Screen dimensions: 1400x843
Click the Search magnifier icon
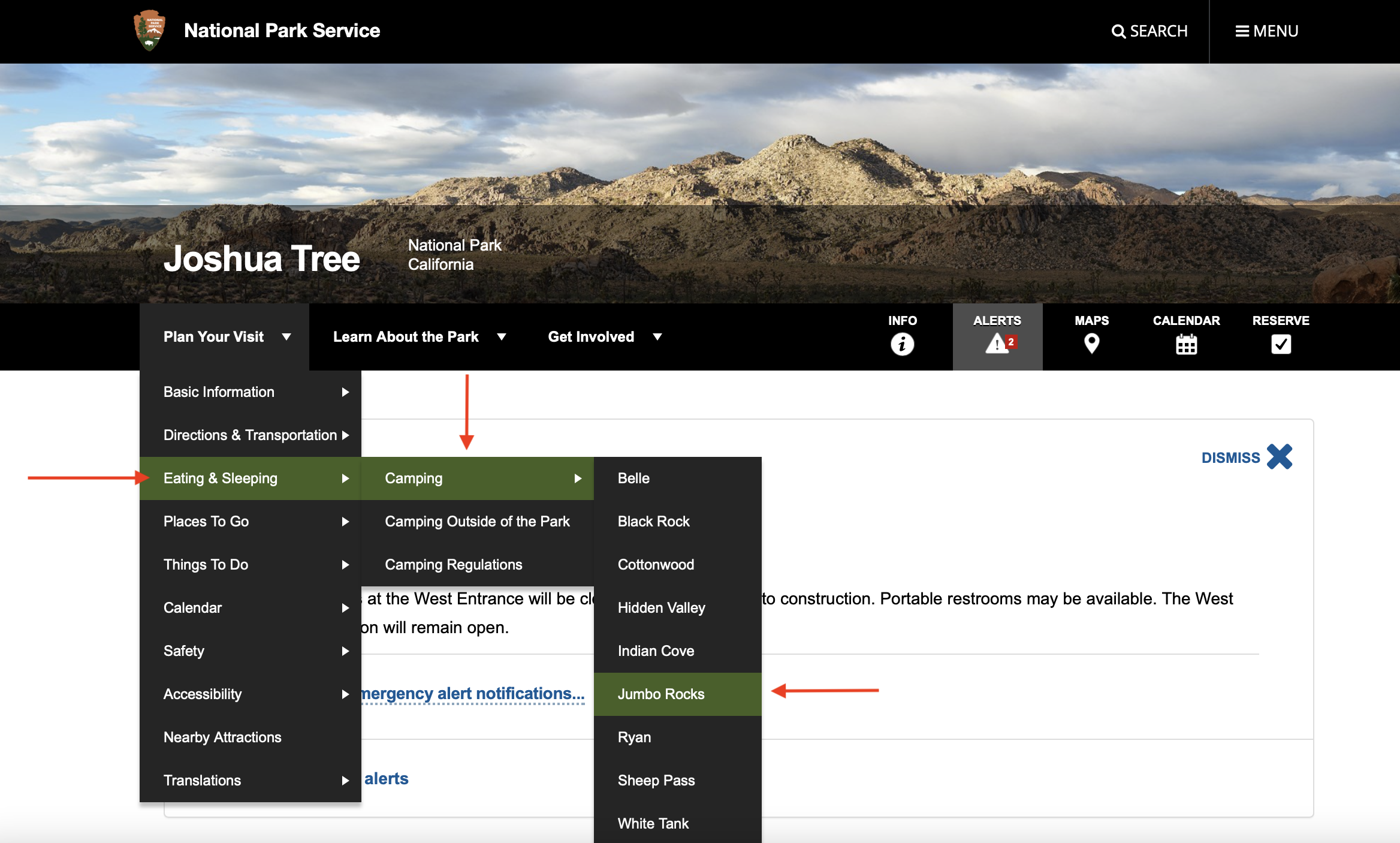click(1118, 31)
